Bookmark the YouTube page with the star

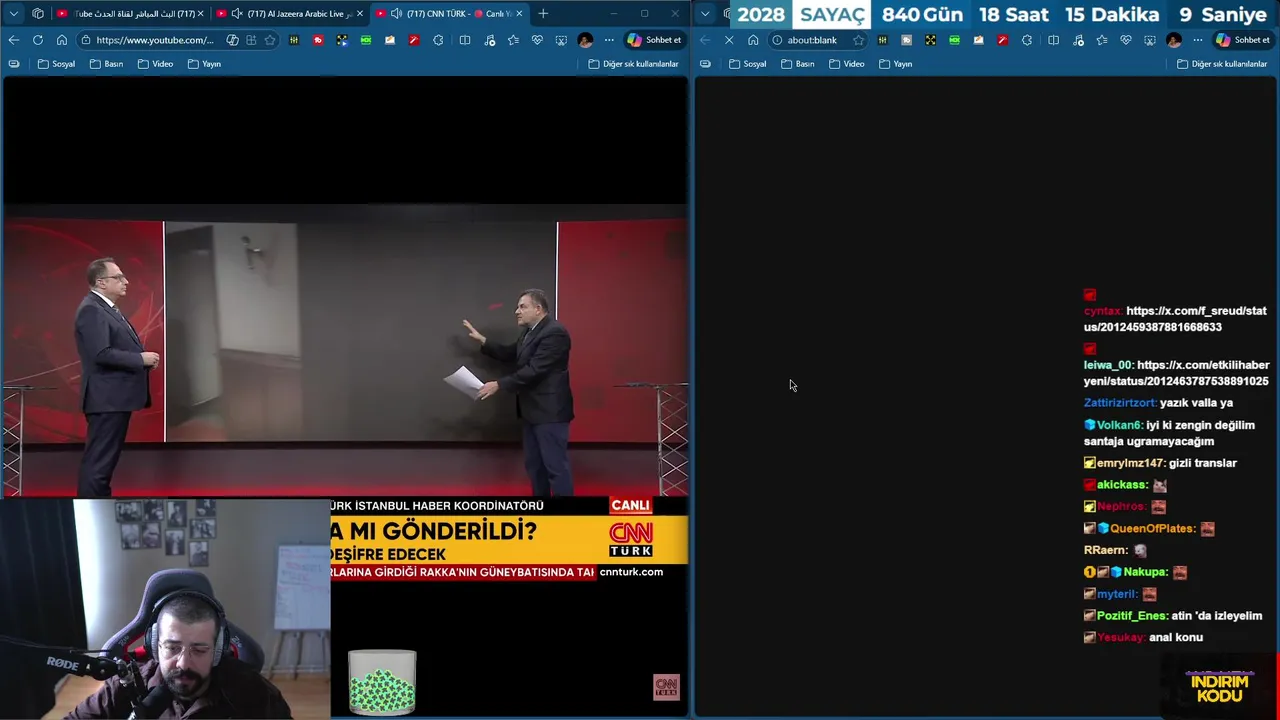[x=270, y=40]
